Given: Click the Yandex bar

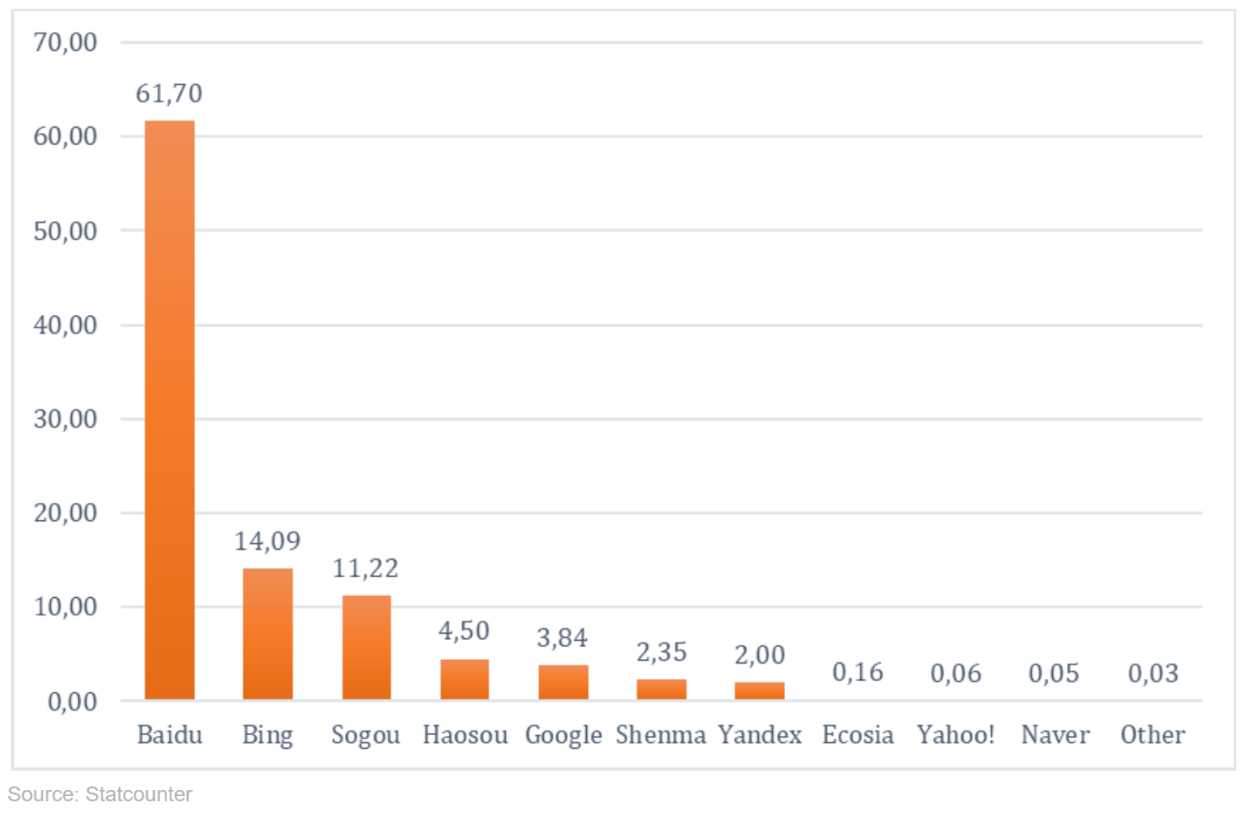Looking at the screenshot, I should tap(760, 691).
